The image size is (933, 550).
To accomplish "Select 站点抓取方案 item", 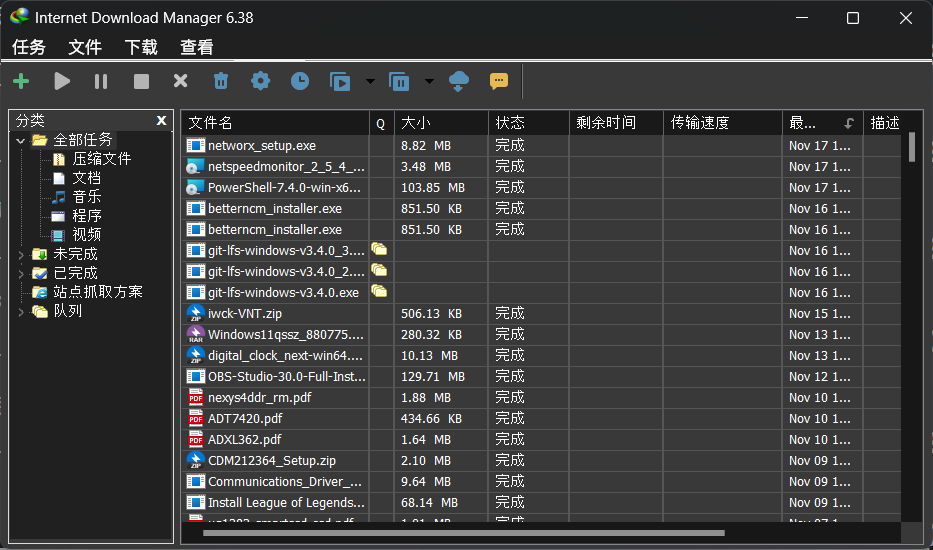I will tap(98, 292).
